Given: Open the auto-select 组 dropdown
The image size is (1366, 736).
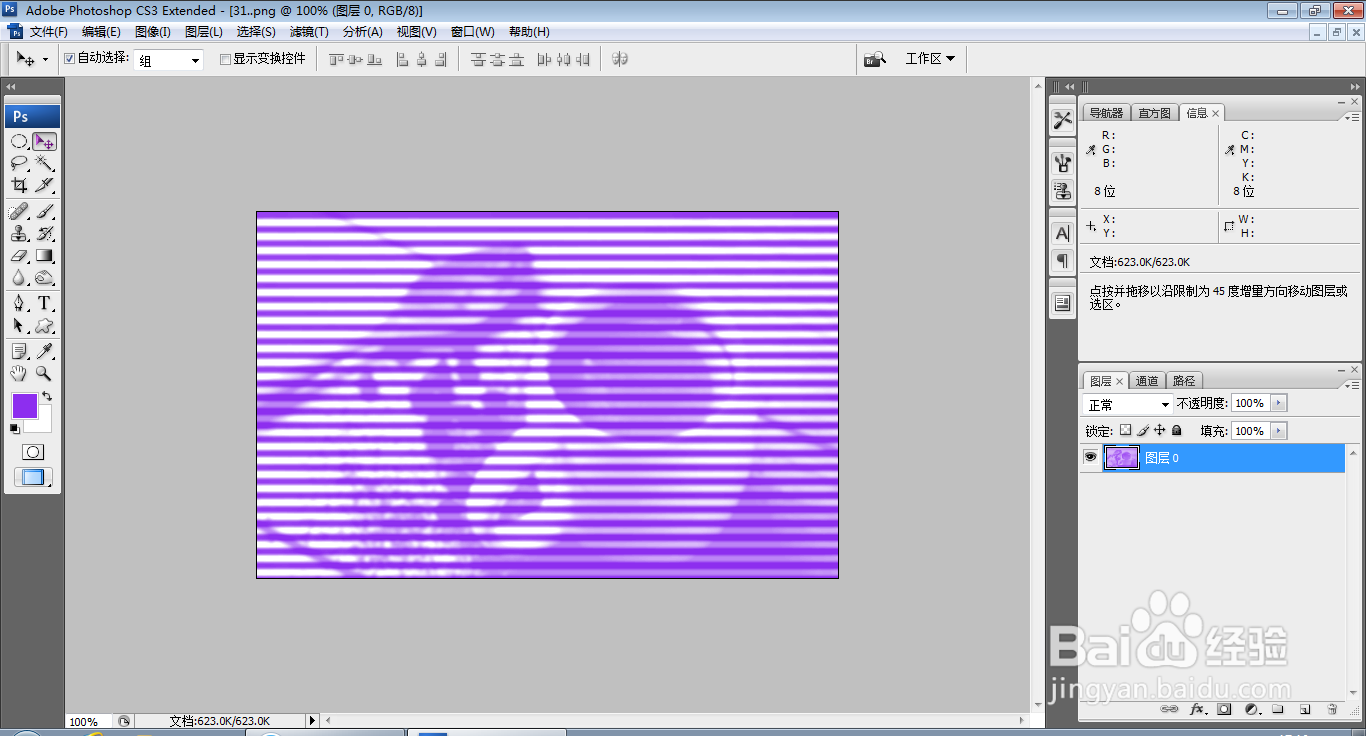Looking at the screenshot, I should [169, 60].
